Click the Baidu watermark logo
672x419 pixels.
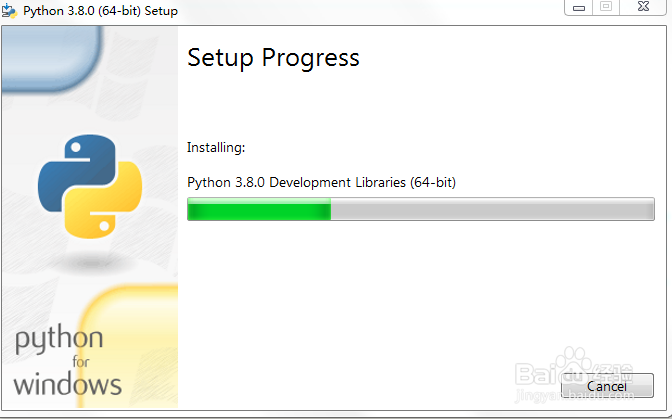point(574,373)
